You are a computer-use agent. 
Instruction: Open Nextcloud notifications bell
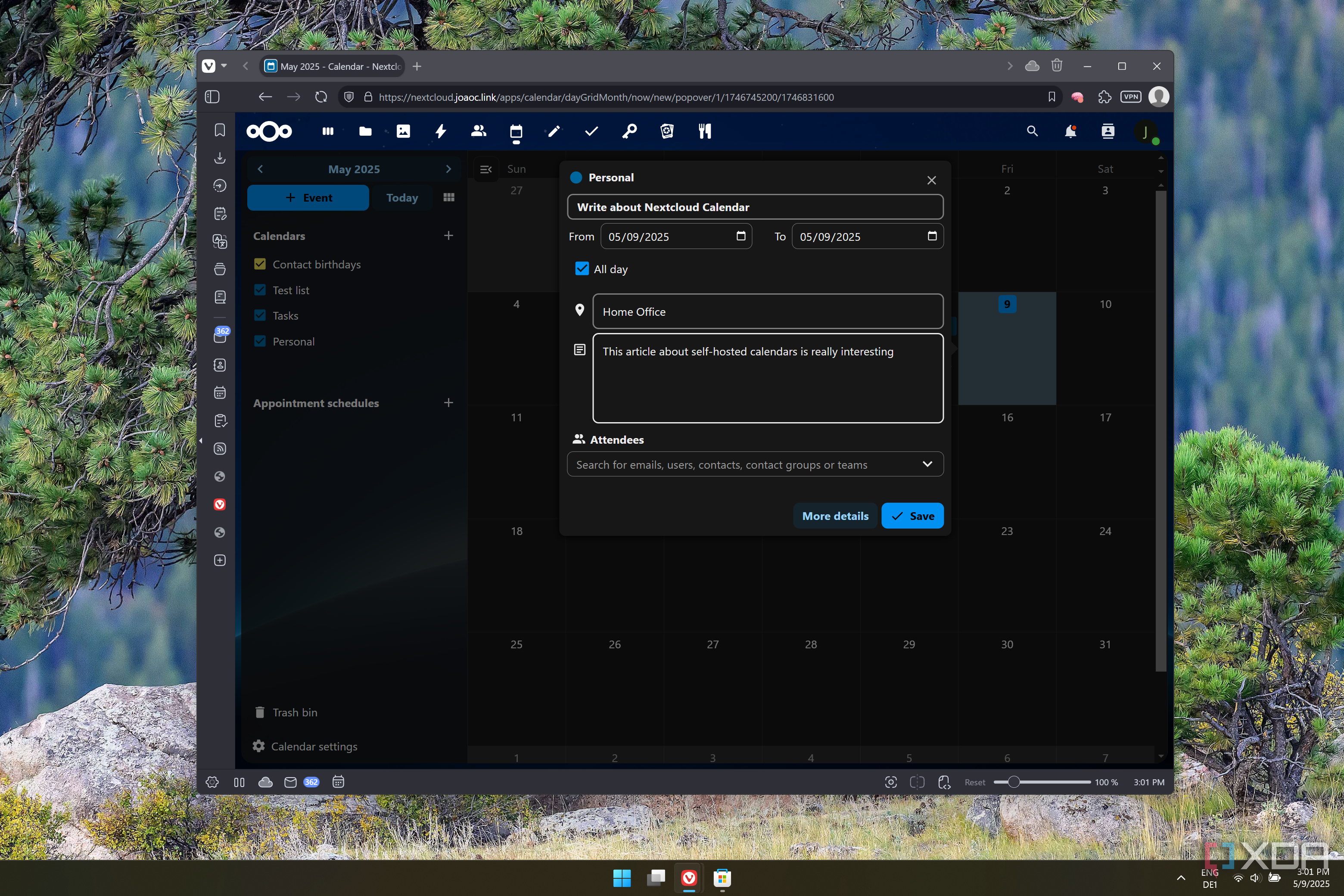tap(1070, 131)
